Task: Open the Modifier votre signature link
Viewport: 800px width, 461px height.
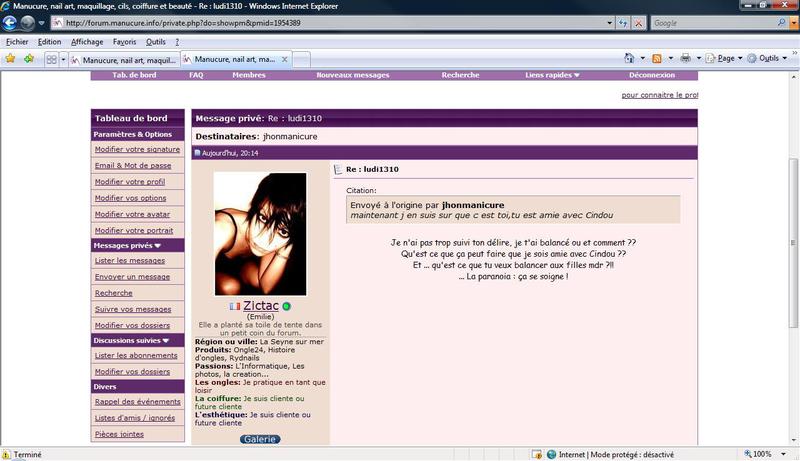Action: 137,150
